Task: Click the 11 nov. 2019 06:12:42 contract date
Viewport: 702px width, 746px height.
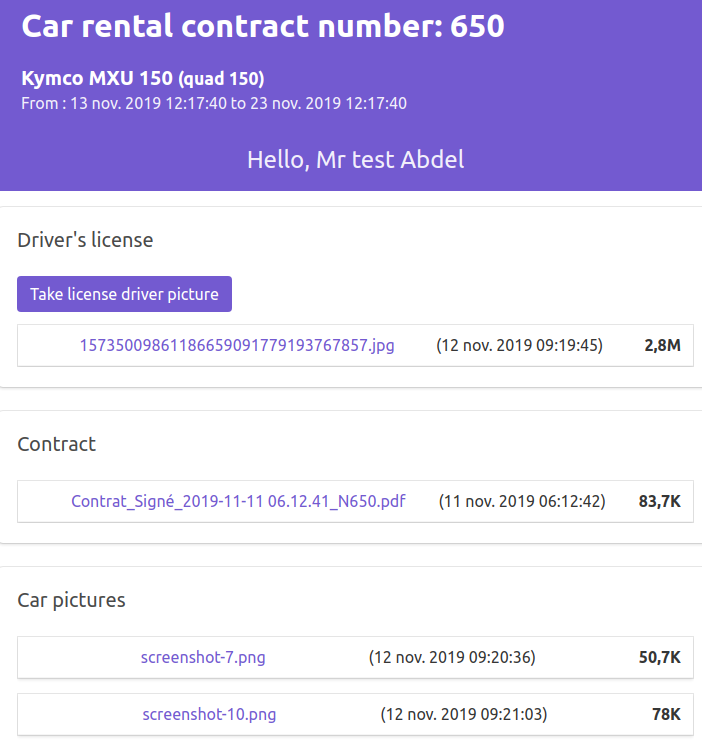Action: [x=522, y=502]
